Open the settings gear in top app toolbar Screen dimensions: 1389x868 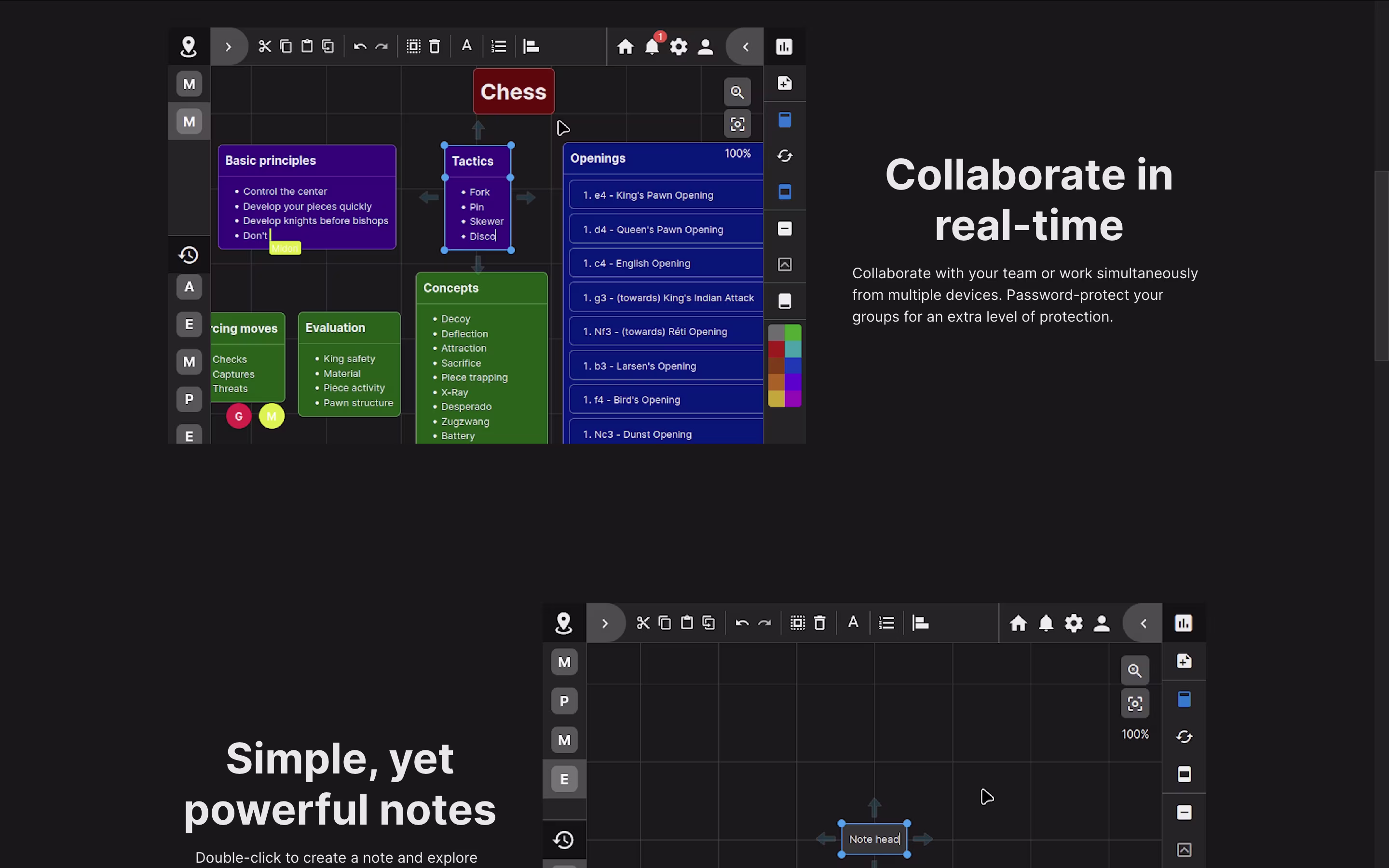click(679, 46)
